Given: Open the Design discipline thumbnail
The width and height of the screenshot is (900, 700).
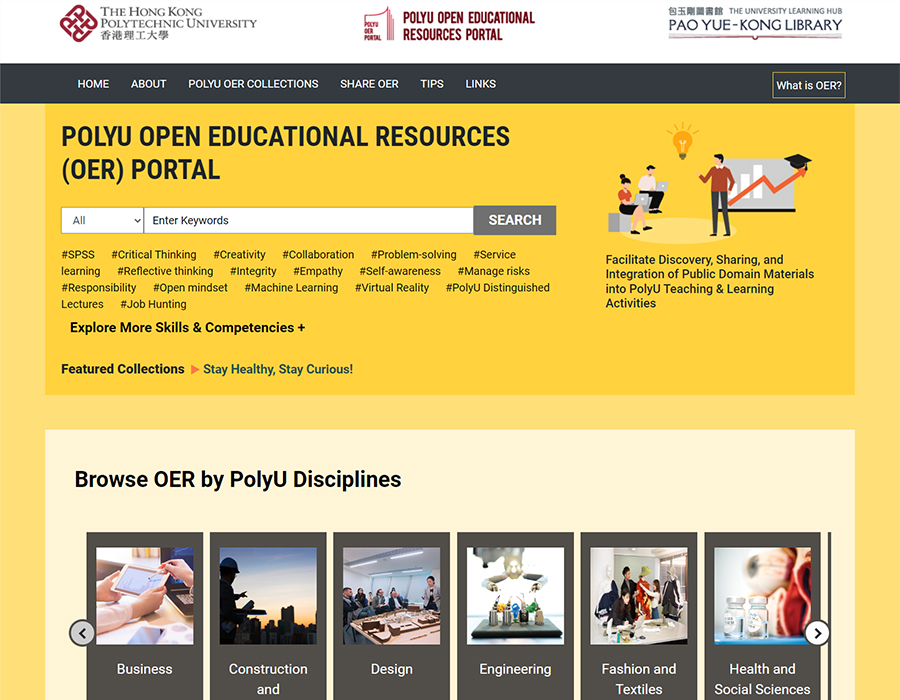Looking at the screenshot, I should (391, 596).
